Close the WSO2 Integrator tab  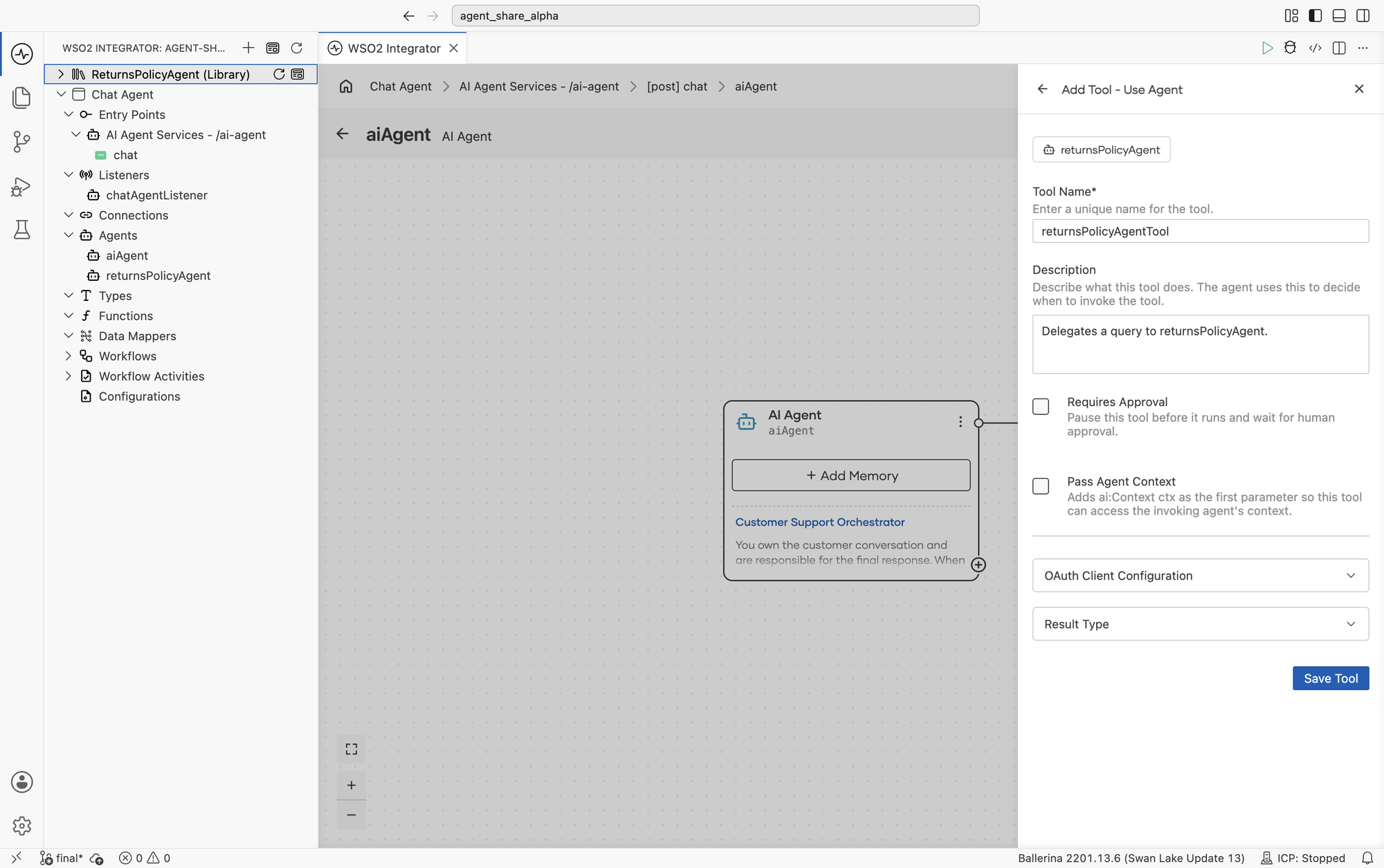[454, 48]
